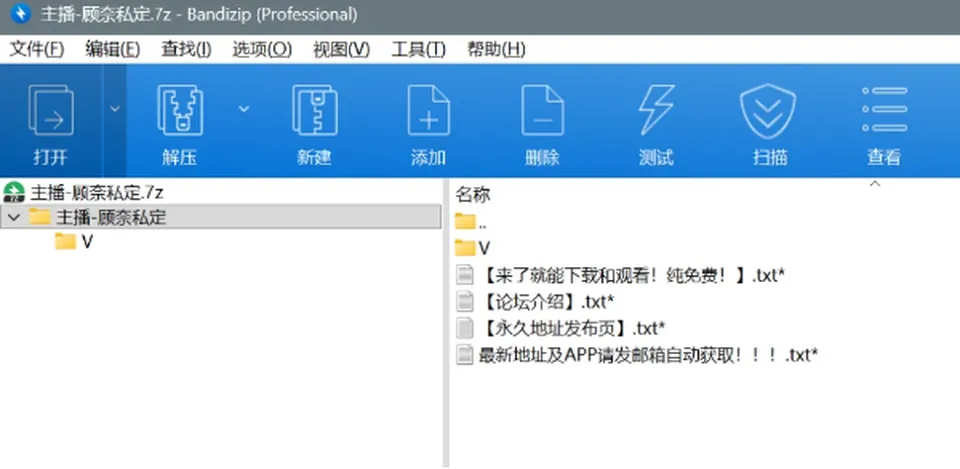Click the Delete (删除) icon
Screen dimensions: 960x469
pyautogui.click(x=542, y=110)
